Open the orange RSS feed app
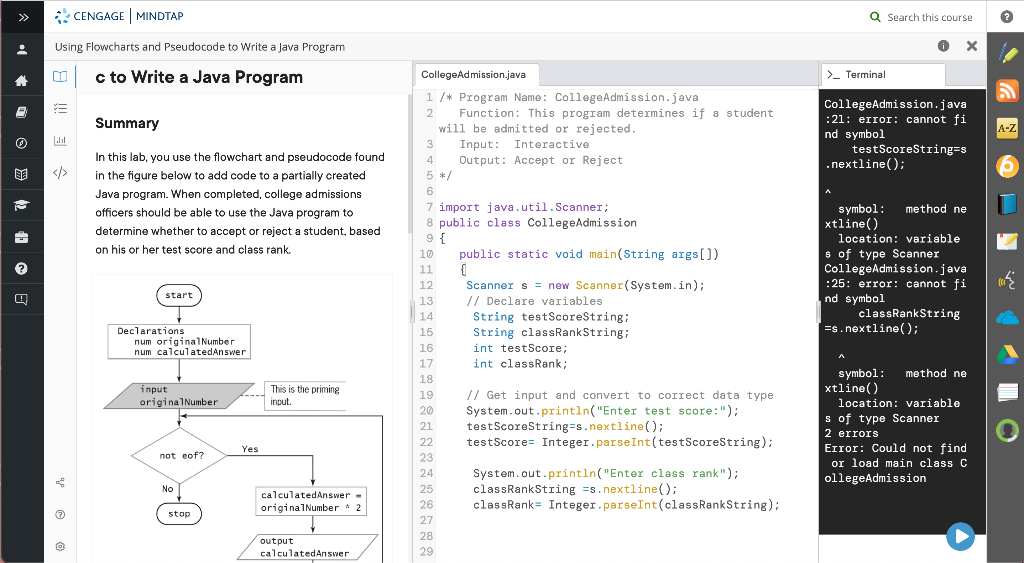The height and width of the screenshot is (563, 1024). click(x=1007, y=91)
